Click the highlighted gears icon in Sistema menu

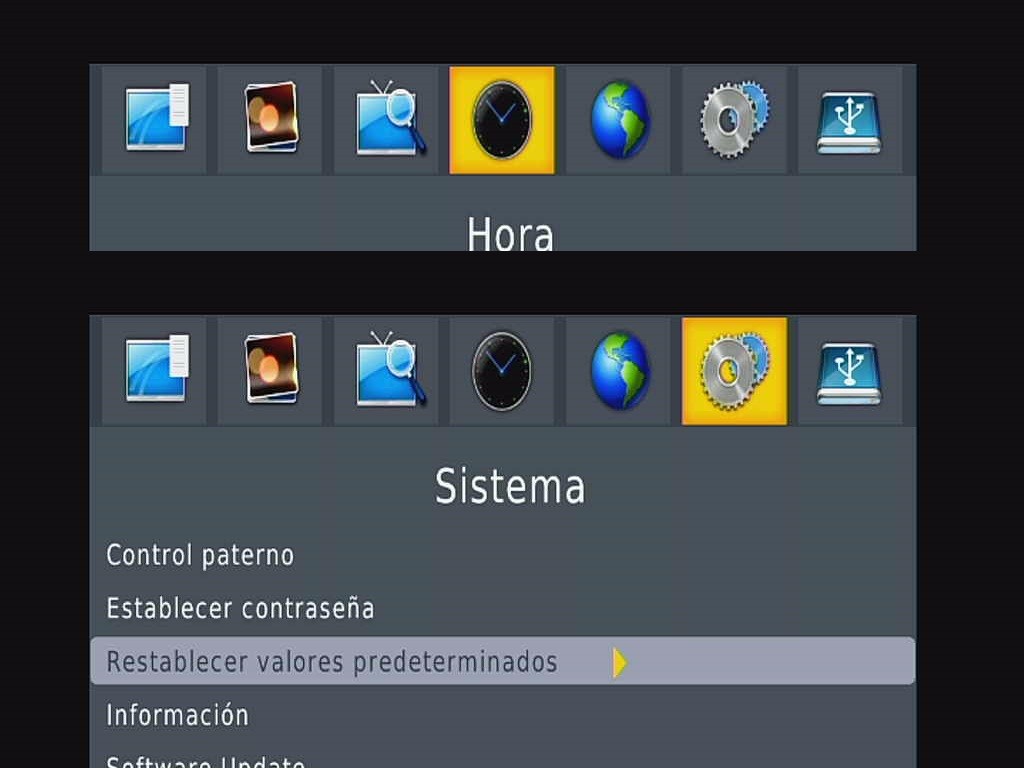click(735, 371)
